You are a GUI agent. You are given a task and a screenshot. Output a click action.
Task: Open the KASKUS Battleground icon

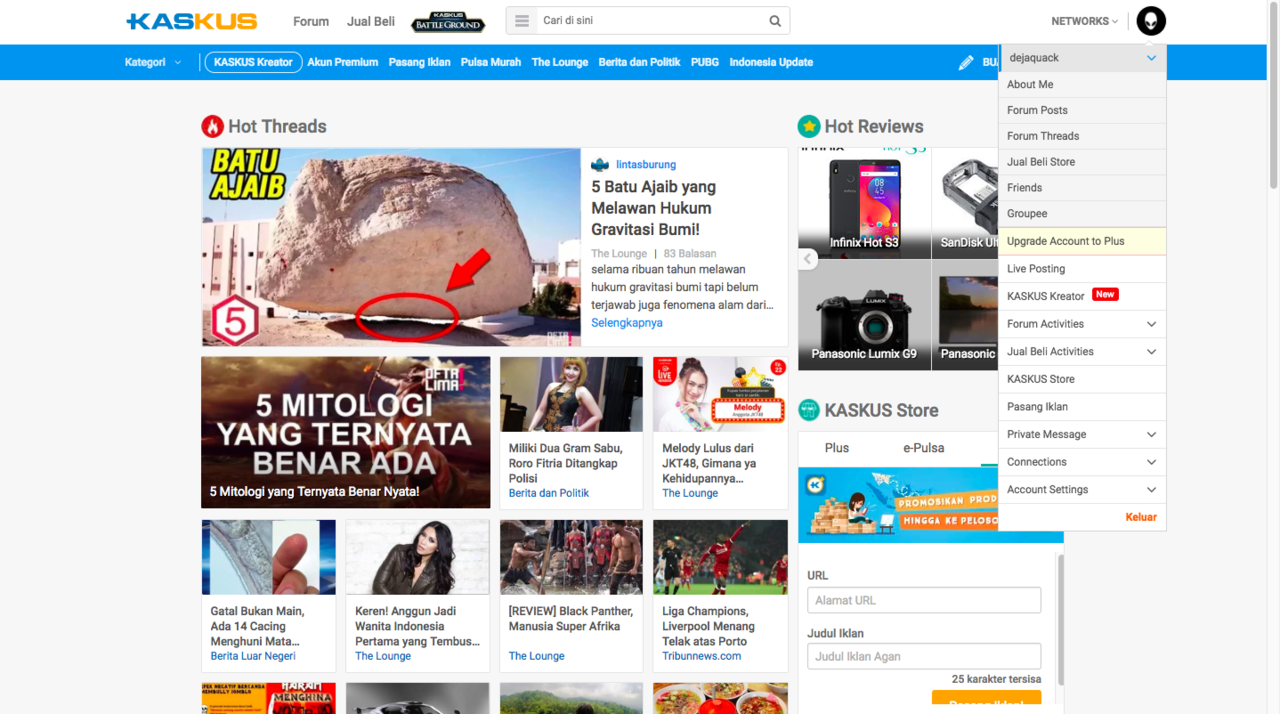click(447, 21)
